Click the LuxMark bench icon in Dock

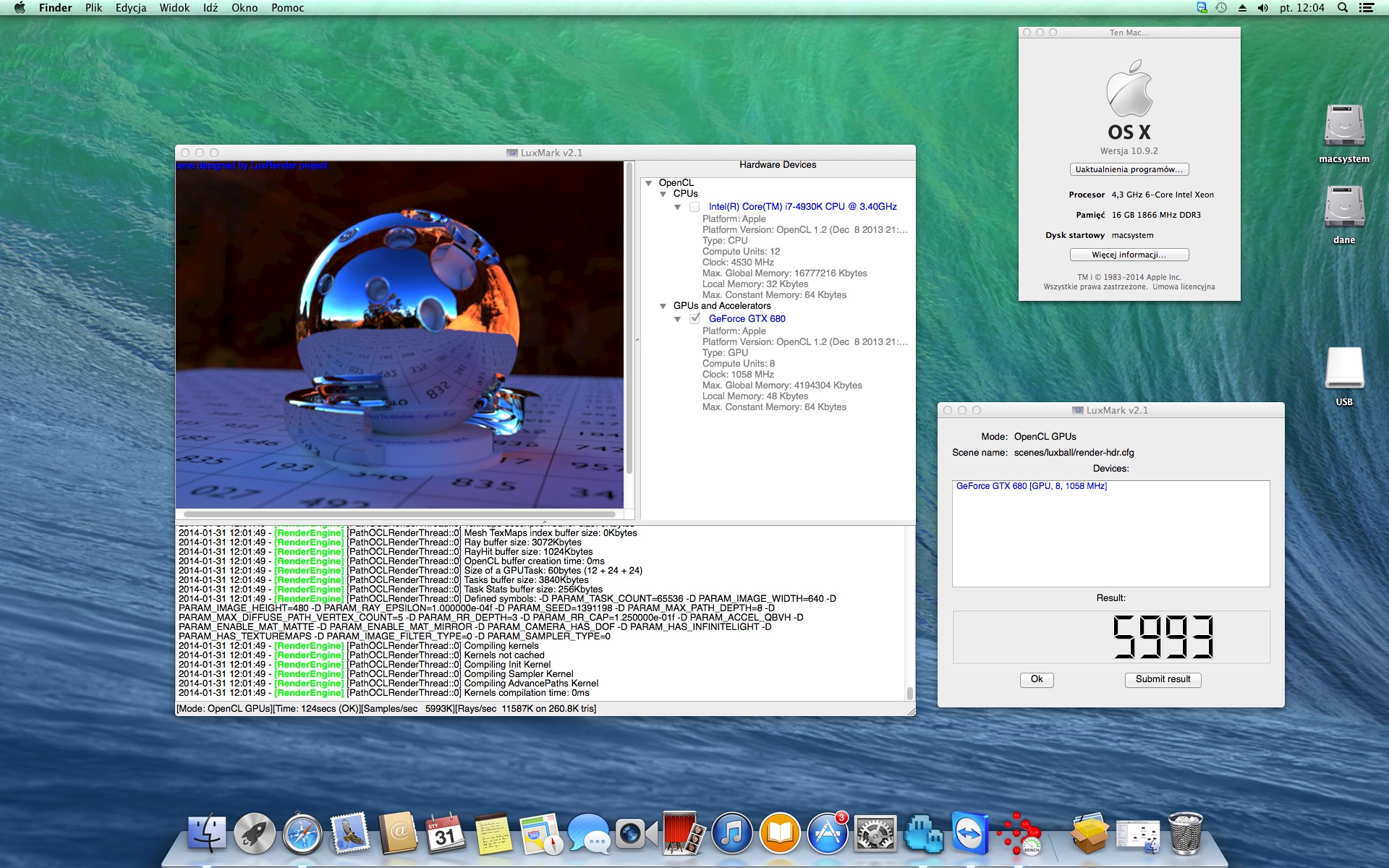click(1018, 834)
